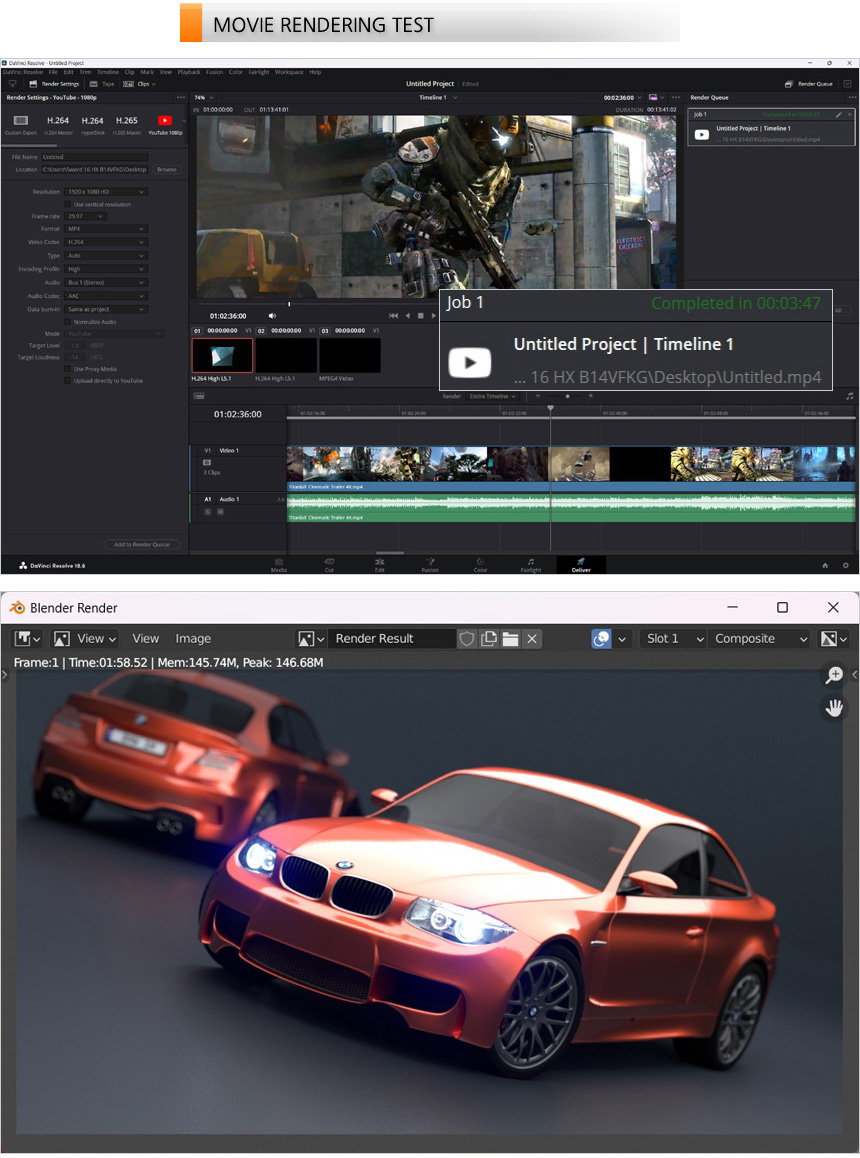Open the File menu in DaVinci Resolve

pos(53,72)
